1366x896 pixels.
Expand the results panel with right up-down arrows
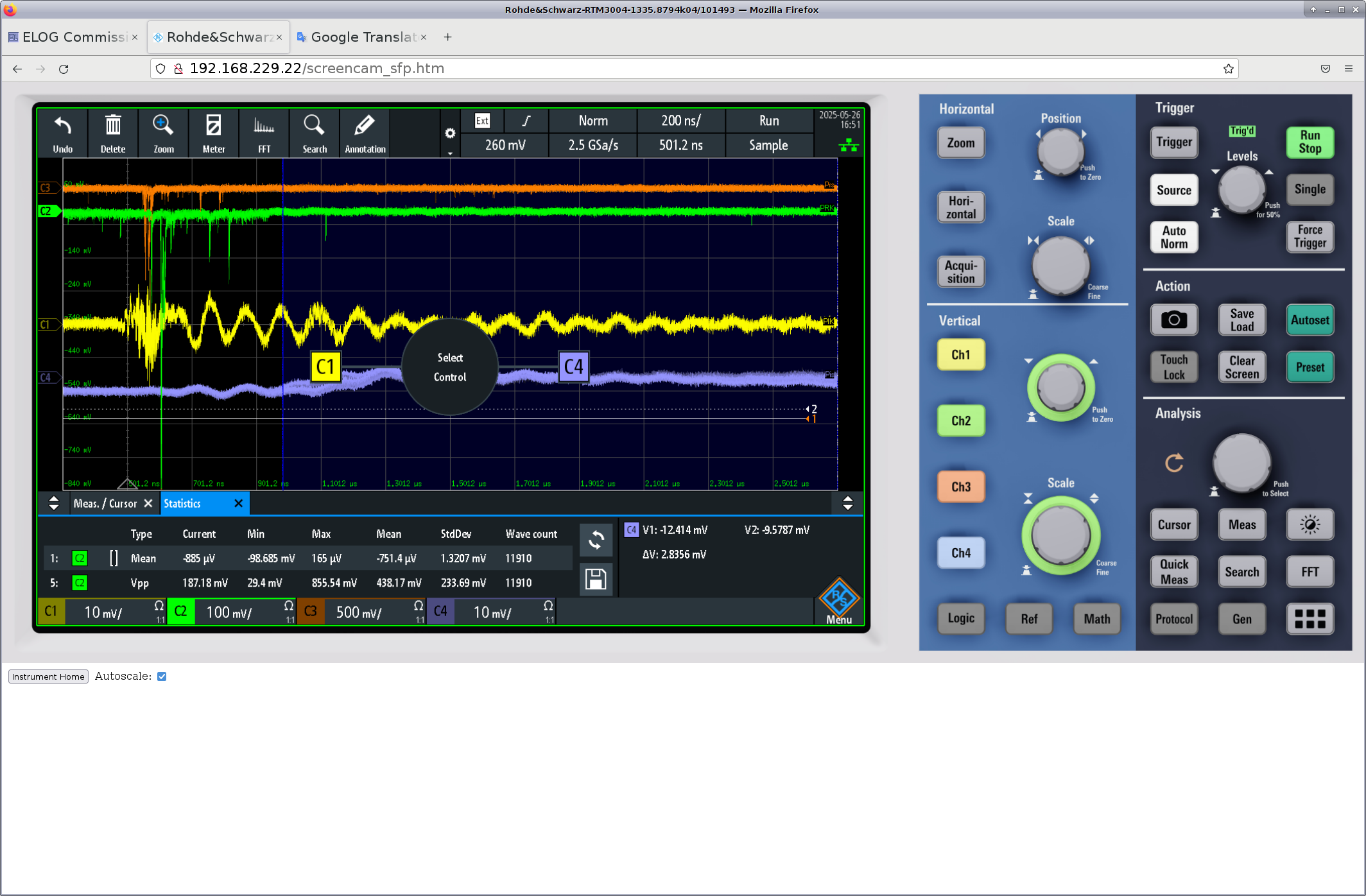pyautogui.click(x=847, y=503)
